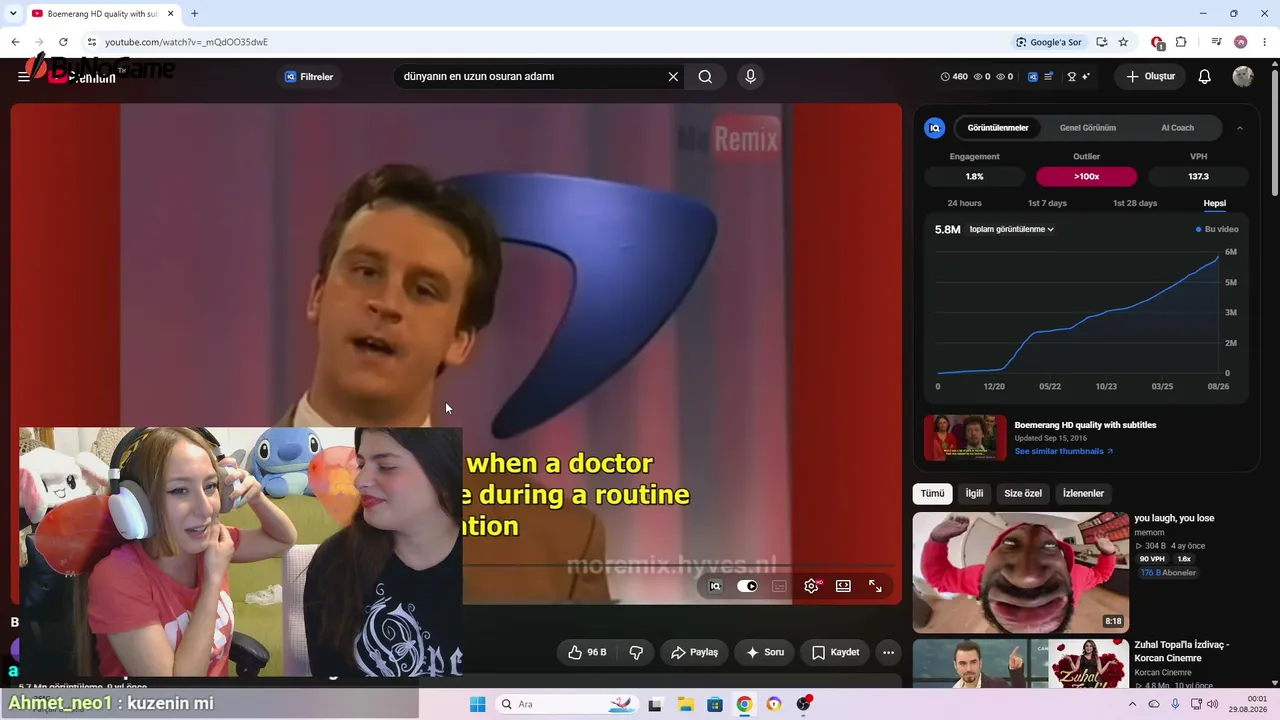
Task: Open the you laugh, you lose title
Action: (1174, 518)
